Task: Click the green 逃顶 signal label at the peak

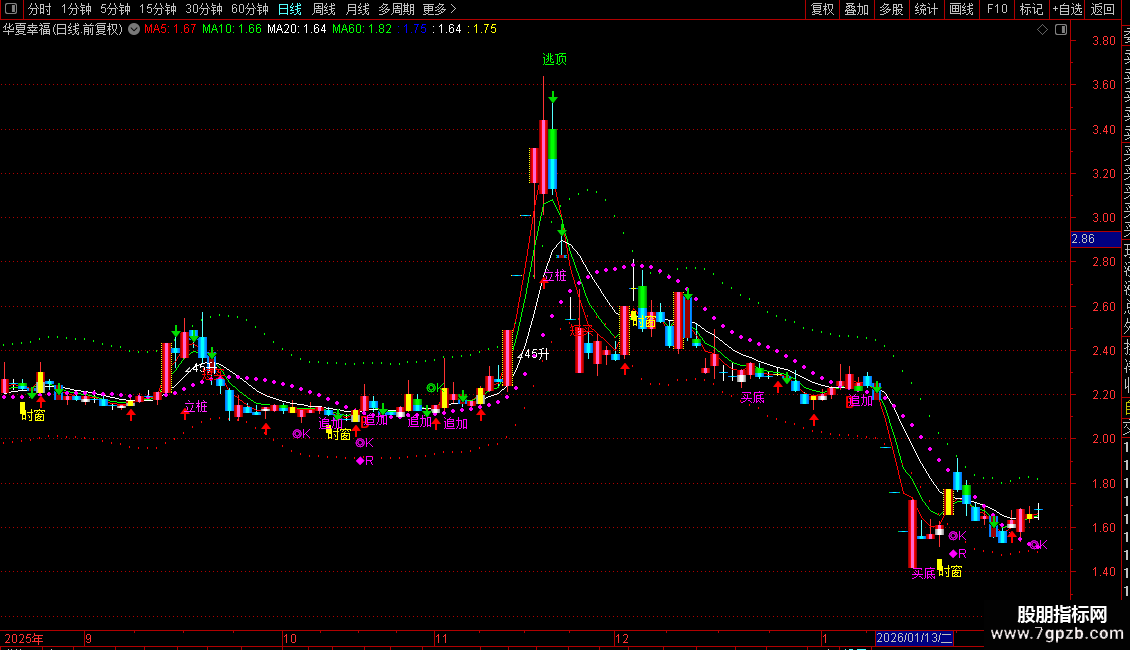Action: pos(554,59)
